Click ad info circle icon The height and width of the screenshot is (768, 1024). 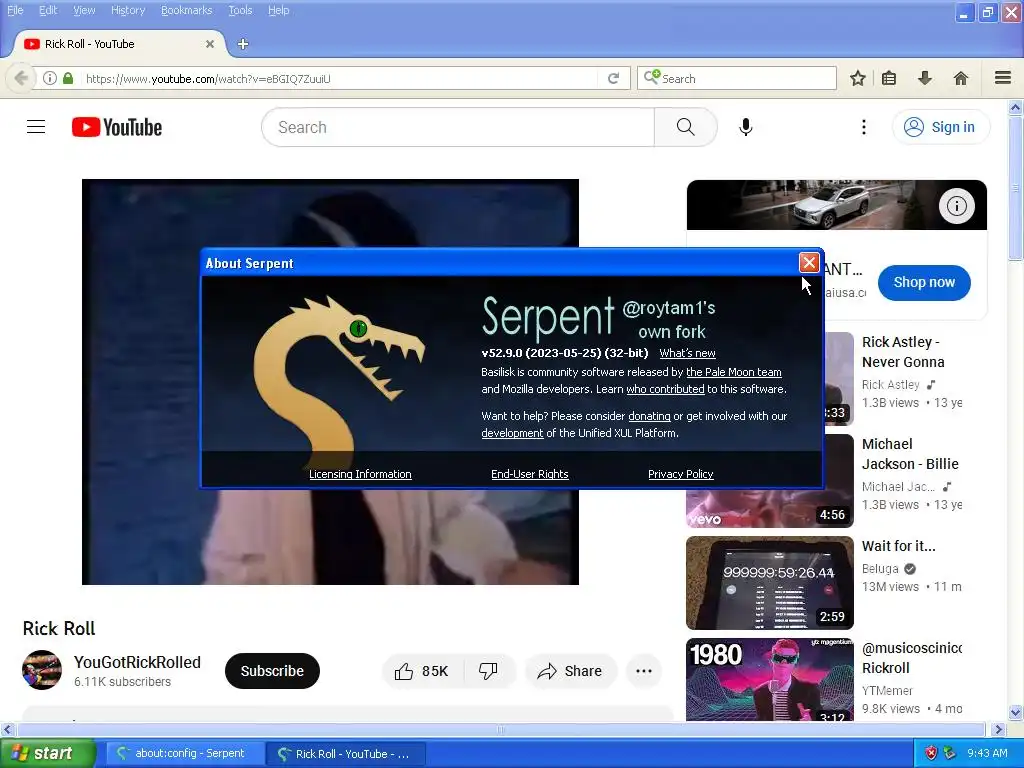(x=957, y=206)
